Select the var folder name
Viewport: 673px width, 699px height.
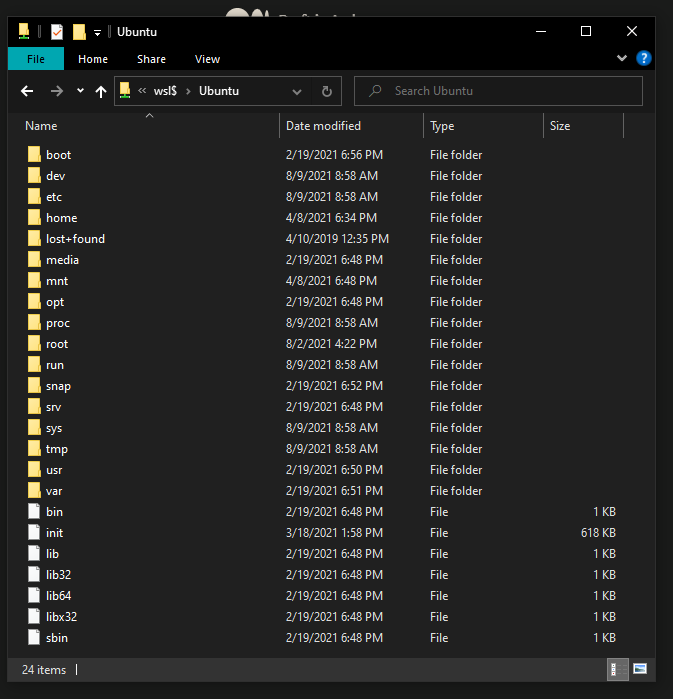[x=54, y=491]
